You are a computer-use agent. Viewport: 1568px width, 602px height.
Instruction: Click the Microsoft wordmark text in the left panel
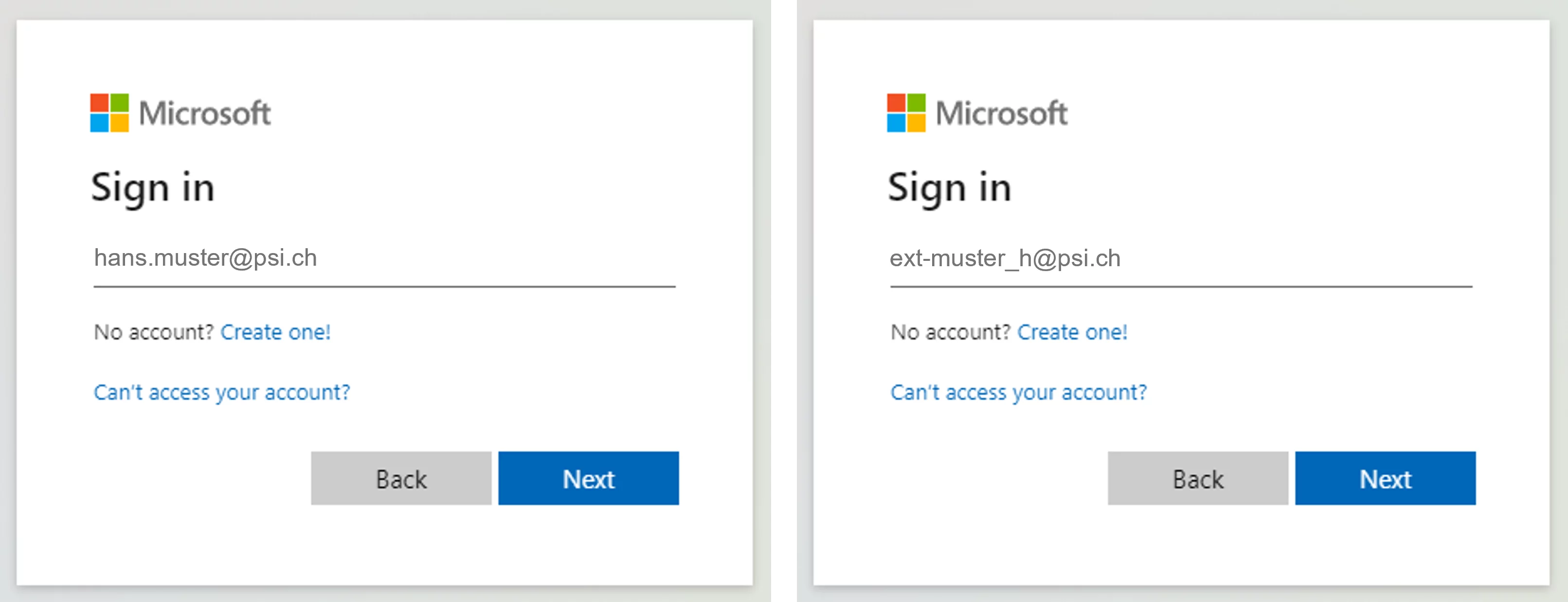tap(205, 114)
